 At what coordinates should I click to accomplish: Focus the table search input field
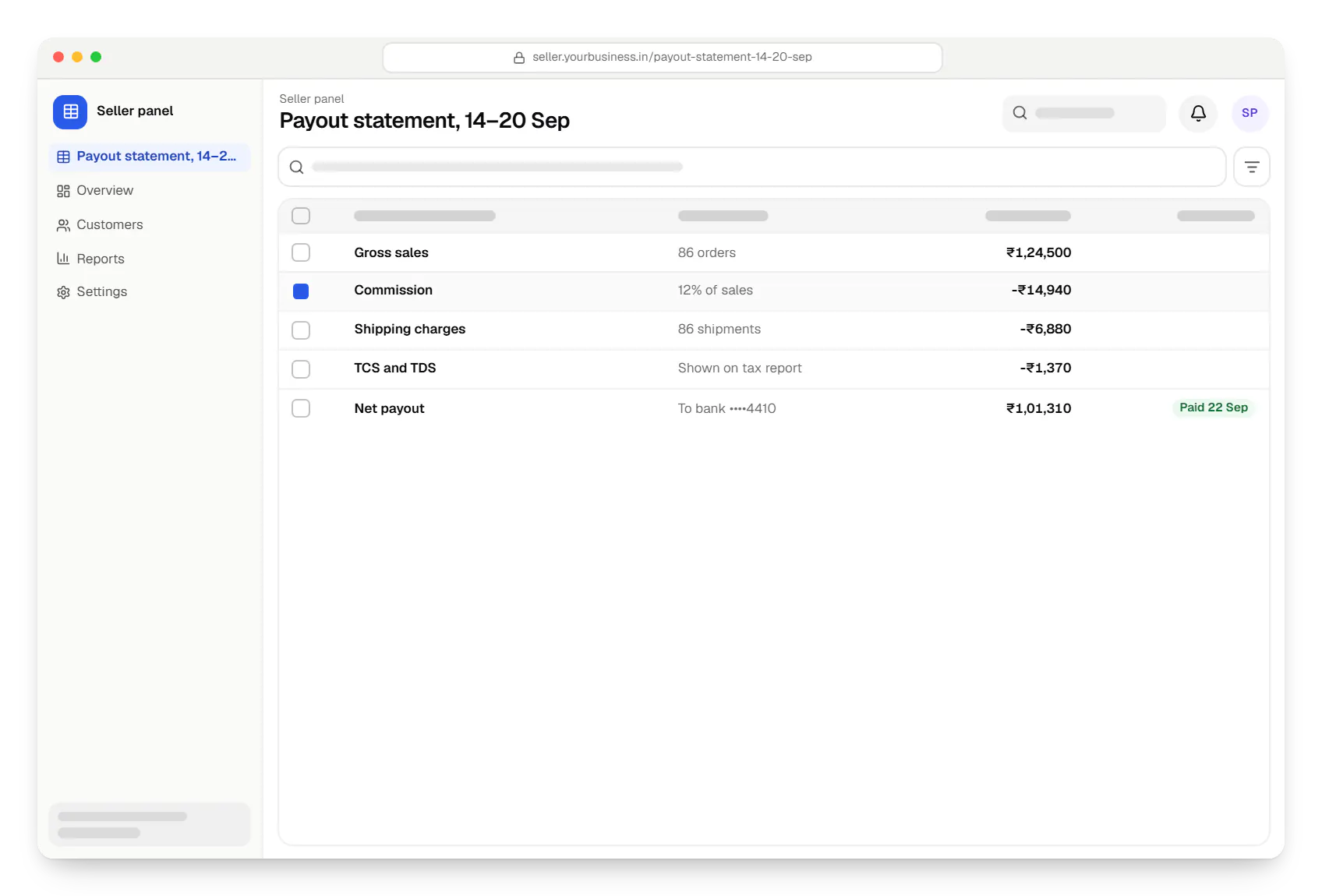752,167
